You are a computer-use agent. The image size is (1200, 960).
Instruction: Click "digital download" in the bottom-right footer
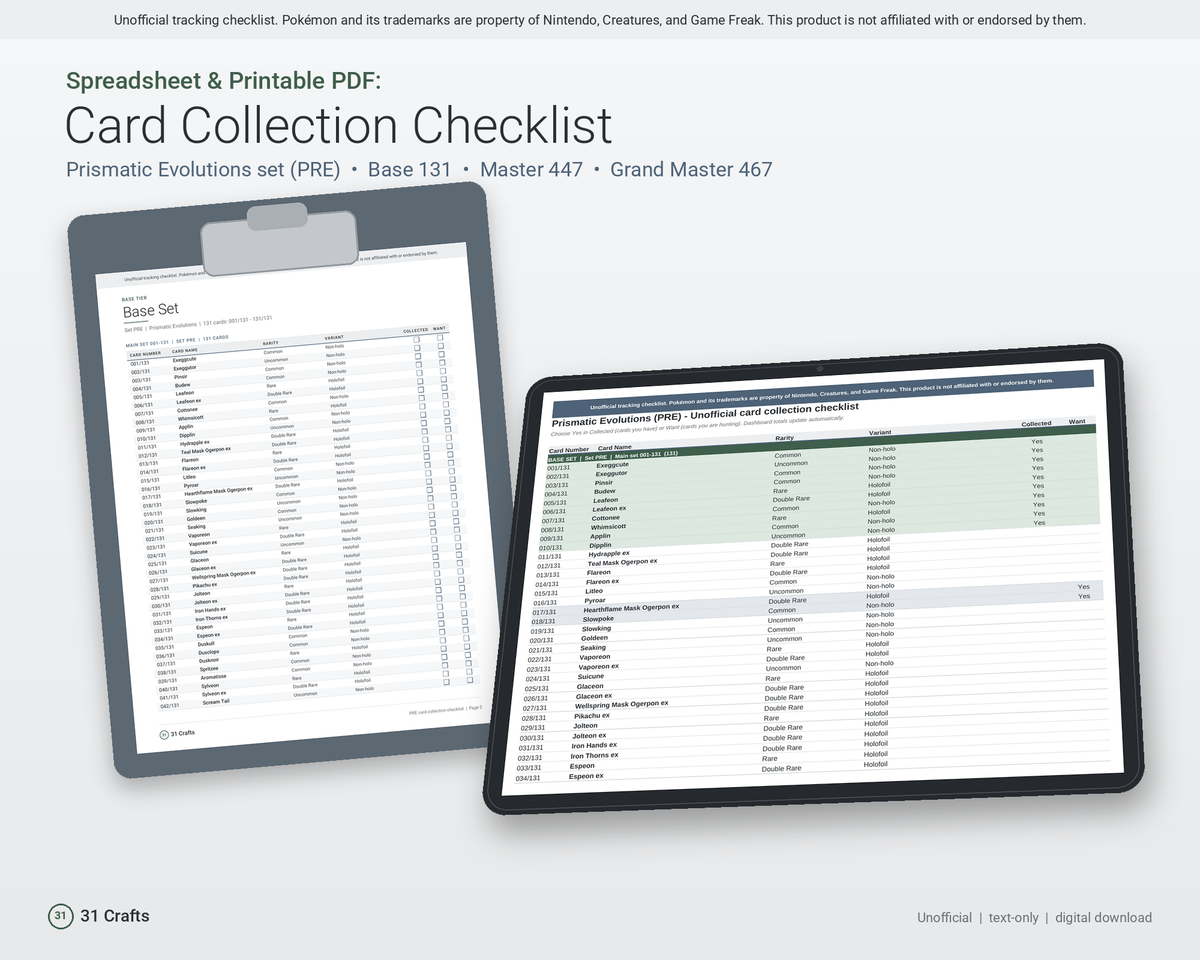point(1103,917)
